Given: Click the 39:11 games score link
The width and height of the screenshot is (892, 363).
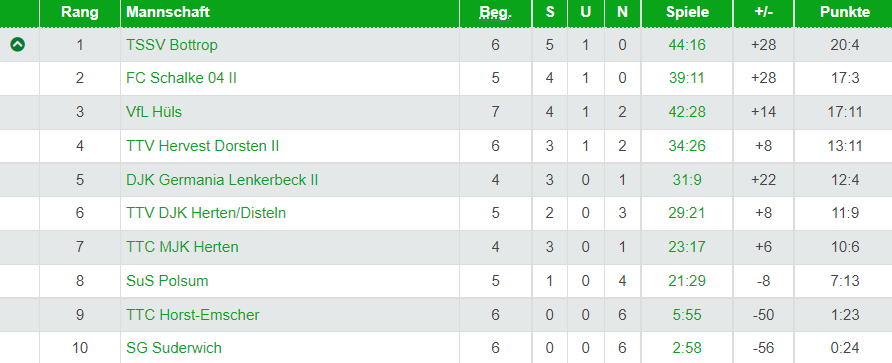Looking at the screenshot, I should click(687, 78).
